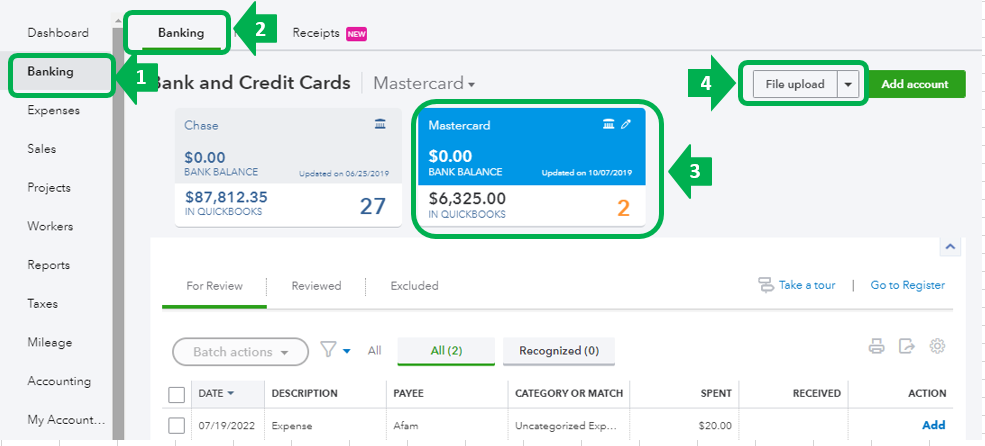Open the table settings gear icon

(938, 347)
